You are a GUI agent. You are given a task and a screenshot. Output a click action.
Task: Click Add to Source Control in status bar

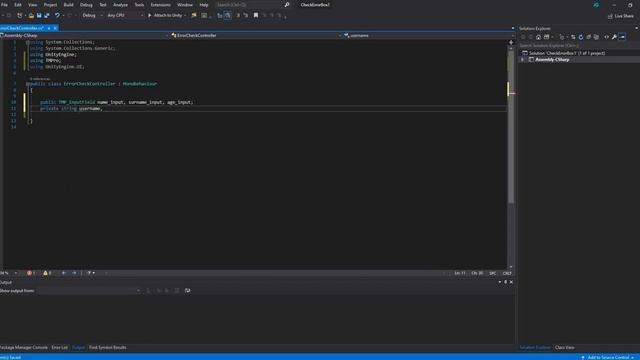point(608,358)
